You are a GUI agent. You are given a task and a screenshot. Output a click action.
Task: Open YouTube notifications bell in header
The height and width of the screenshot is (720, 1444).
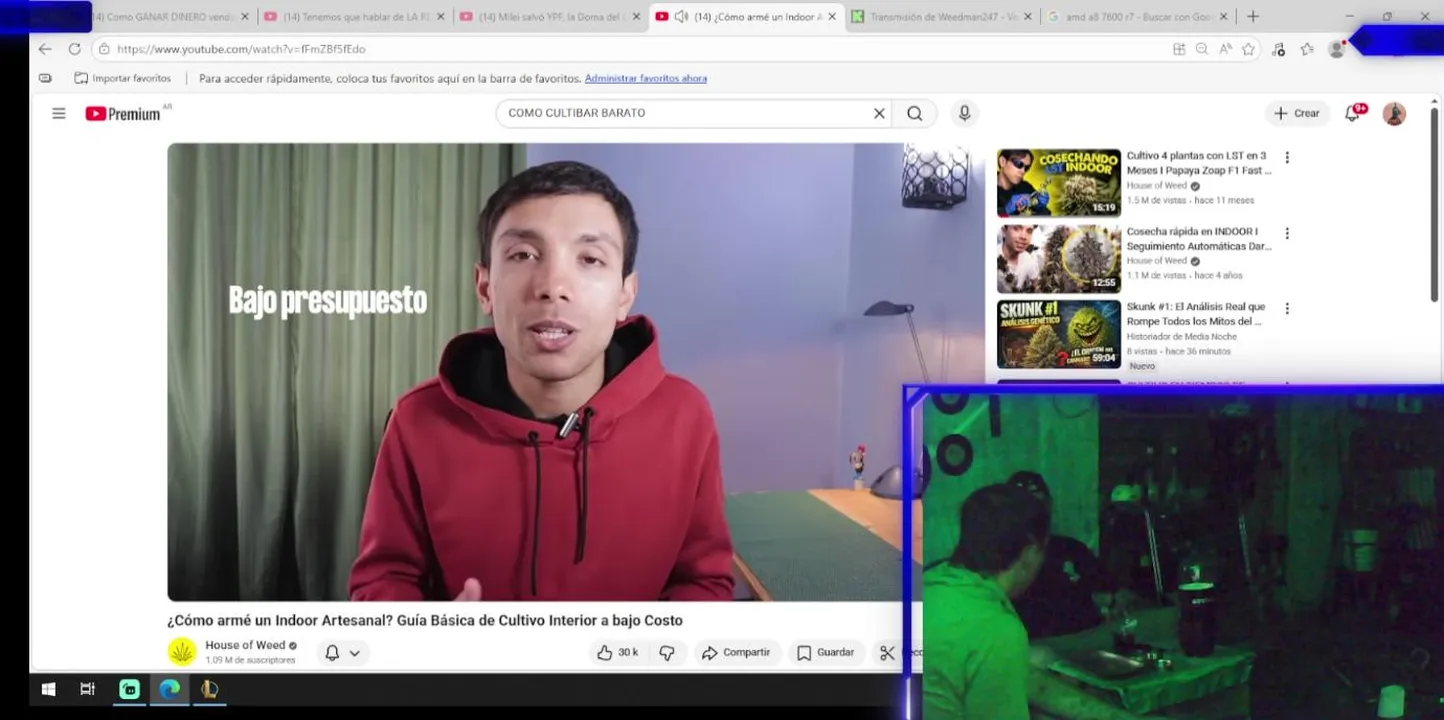coord(1352,114)
